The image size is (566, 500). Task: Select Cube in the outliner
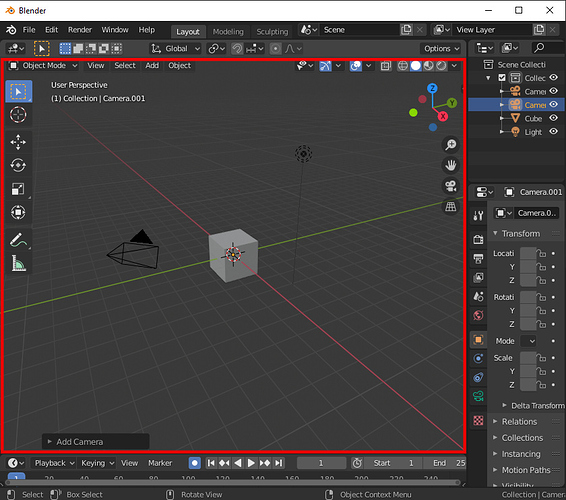[x=533, y=118]
